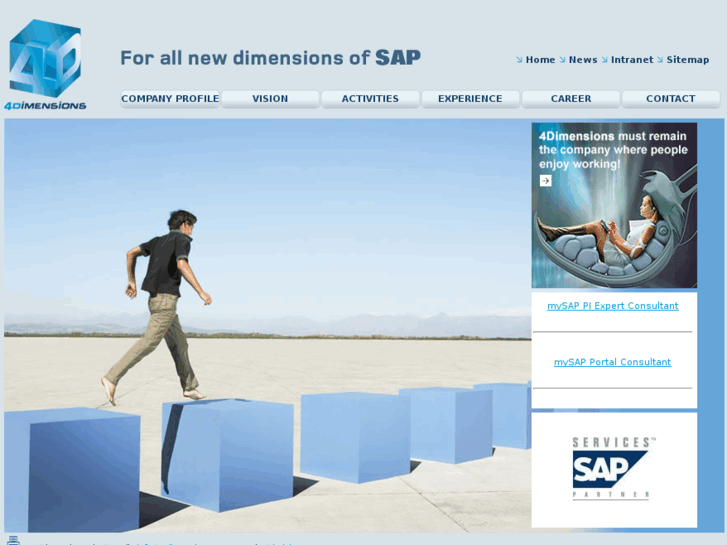Go to the Activities section
This screenshot has width=727, height=545.
370,99
